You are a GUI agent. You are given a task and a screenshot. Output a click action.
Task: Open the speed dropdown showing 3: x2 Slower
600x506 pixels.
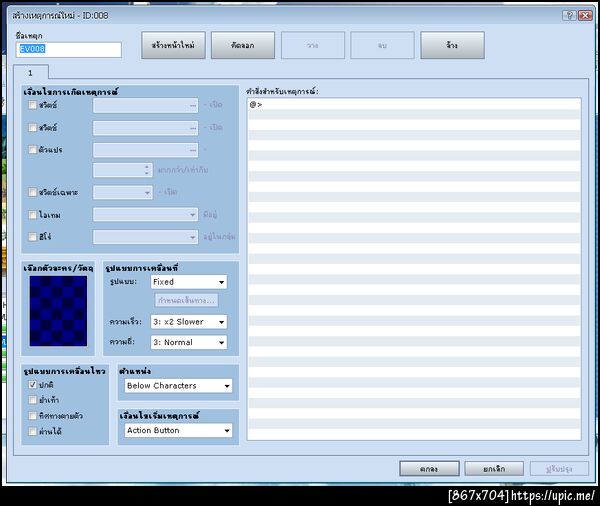[189, 322]
